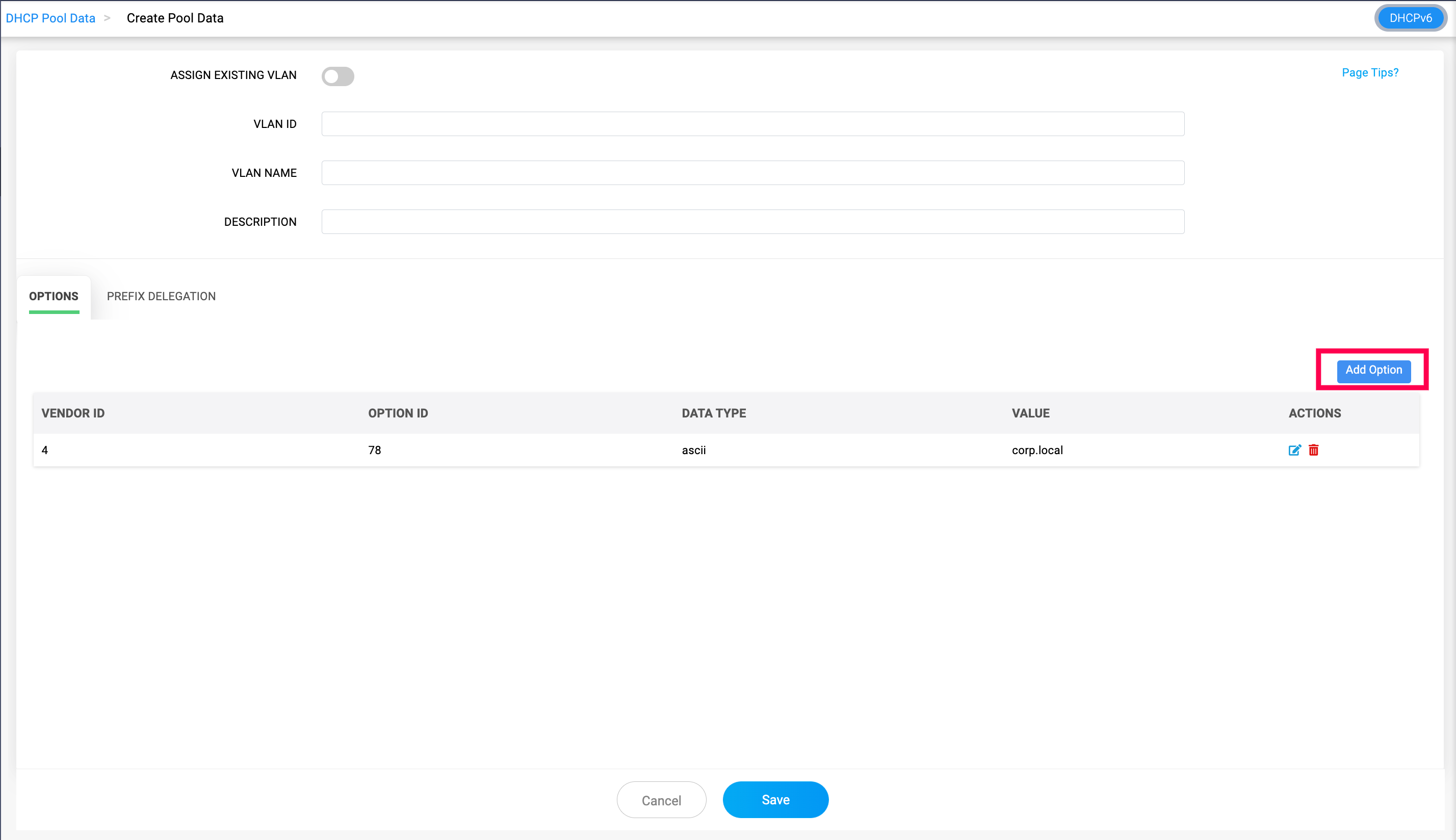The height and width of the screenshot is (840, 1456).
Task: Sort by Vendor ID column header
Action: click(73, 413)
